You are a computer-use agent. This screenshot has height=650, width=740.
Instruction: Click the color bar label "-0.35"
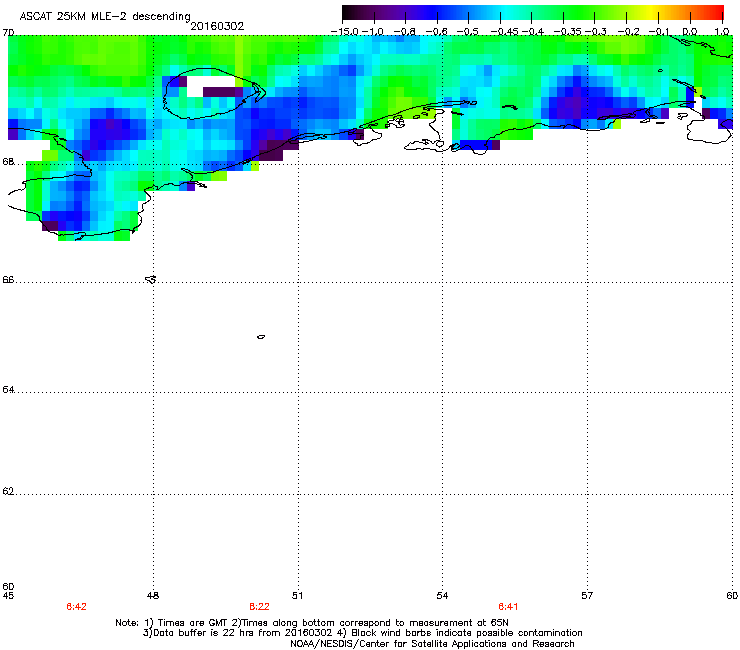pos(567,32)
